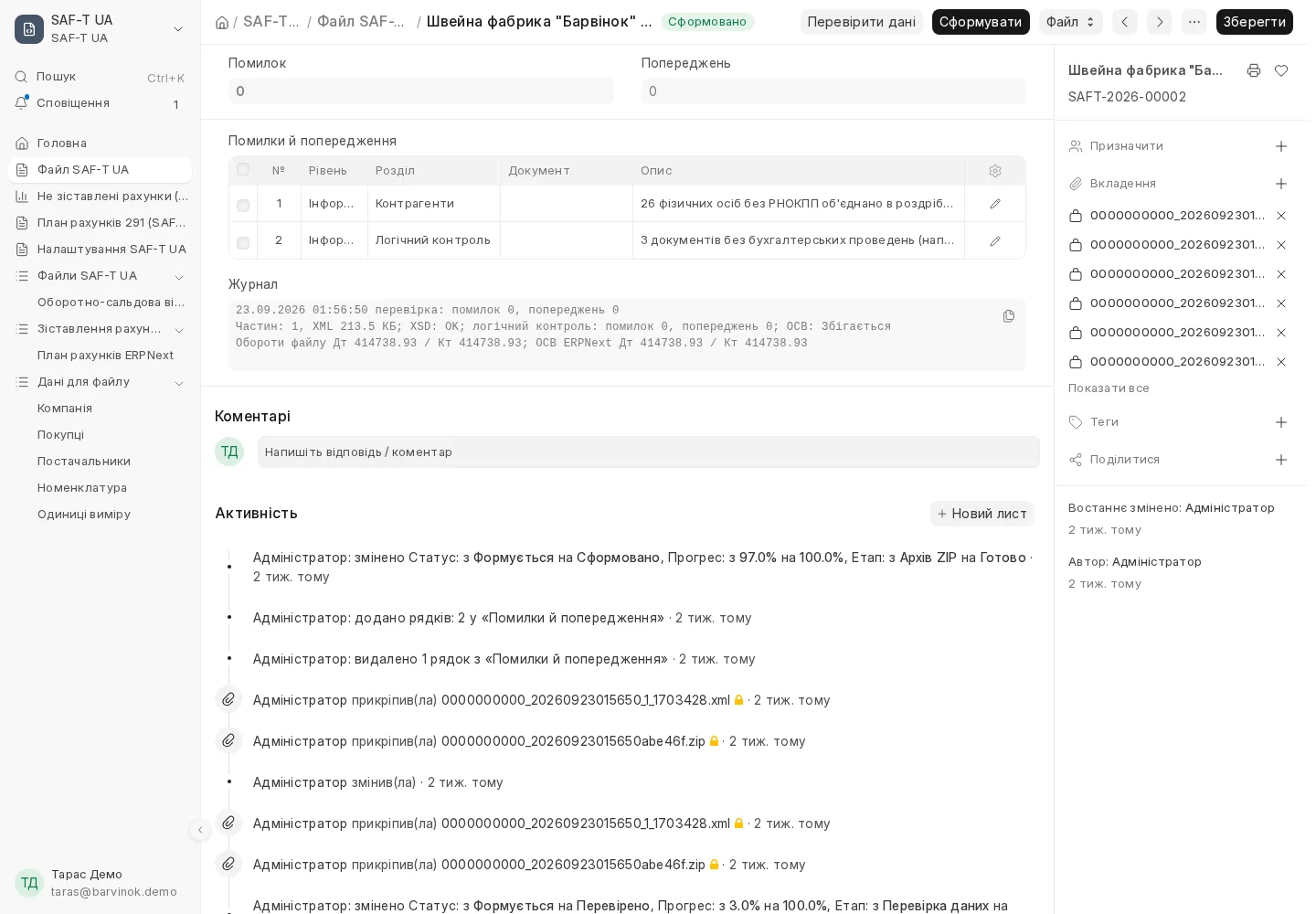Screen dimensions: 1316x914
Task: Click Перевірити дані button
Action: pyautogui.click(x=862, y=22)
